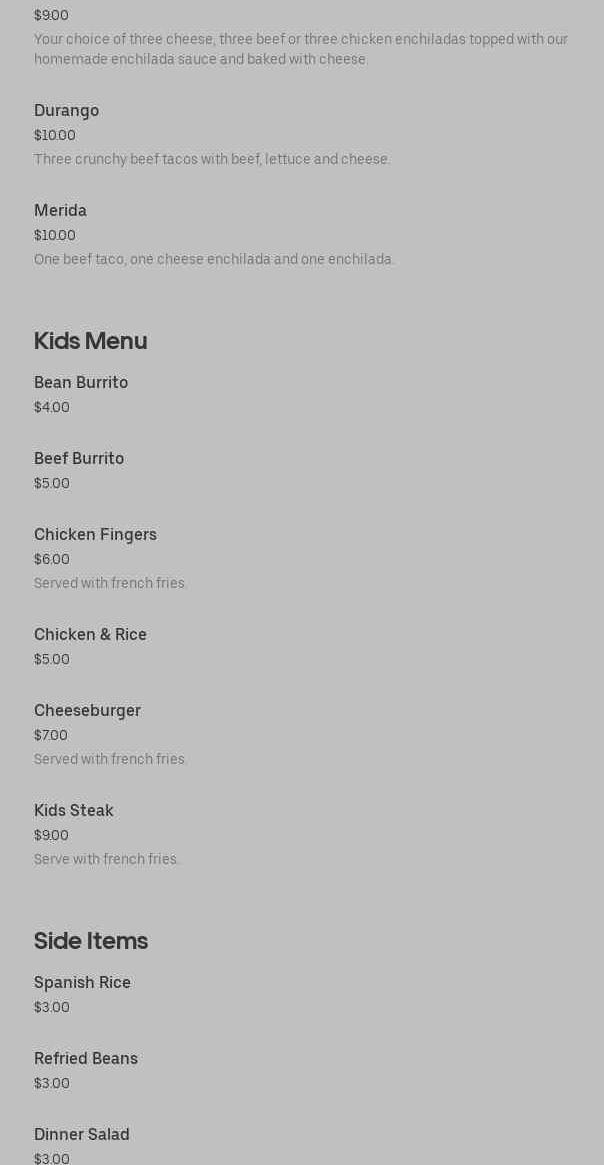
Task: Click french fries note under Chicken Fingers
Action: (x=110, y=584)
